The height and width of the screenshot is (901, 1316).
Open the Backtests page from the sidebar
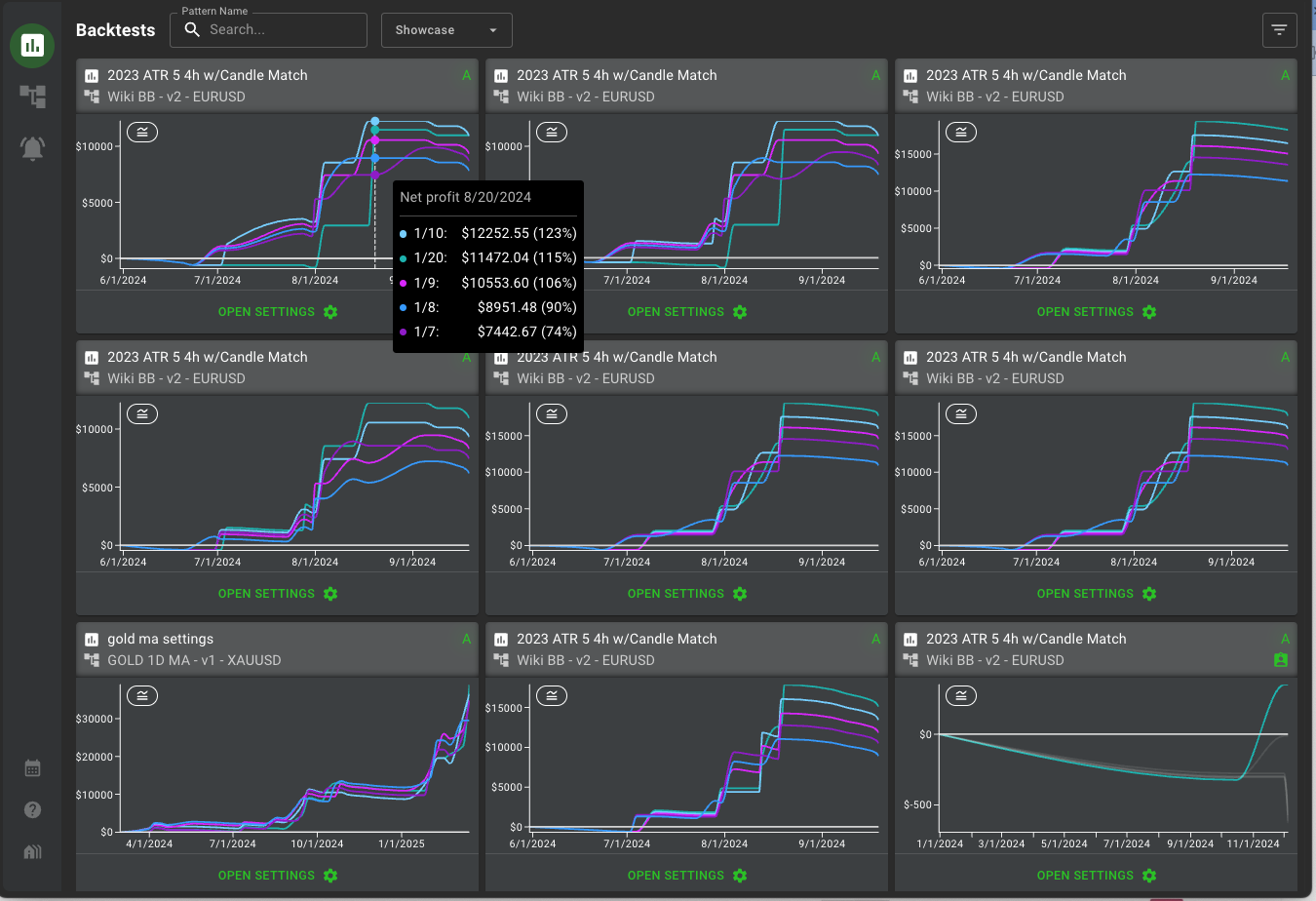click(32, 45)
